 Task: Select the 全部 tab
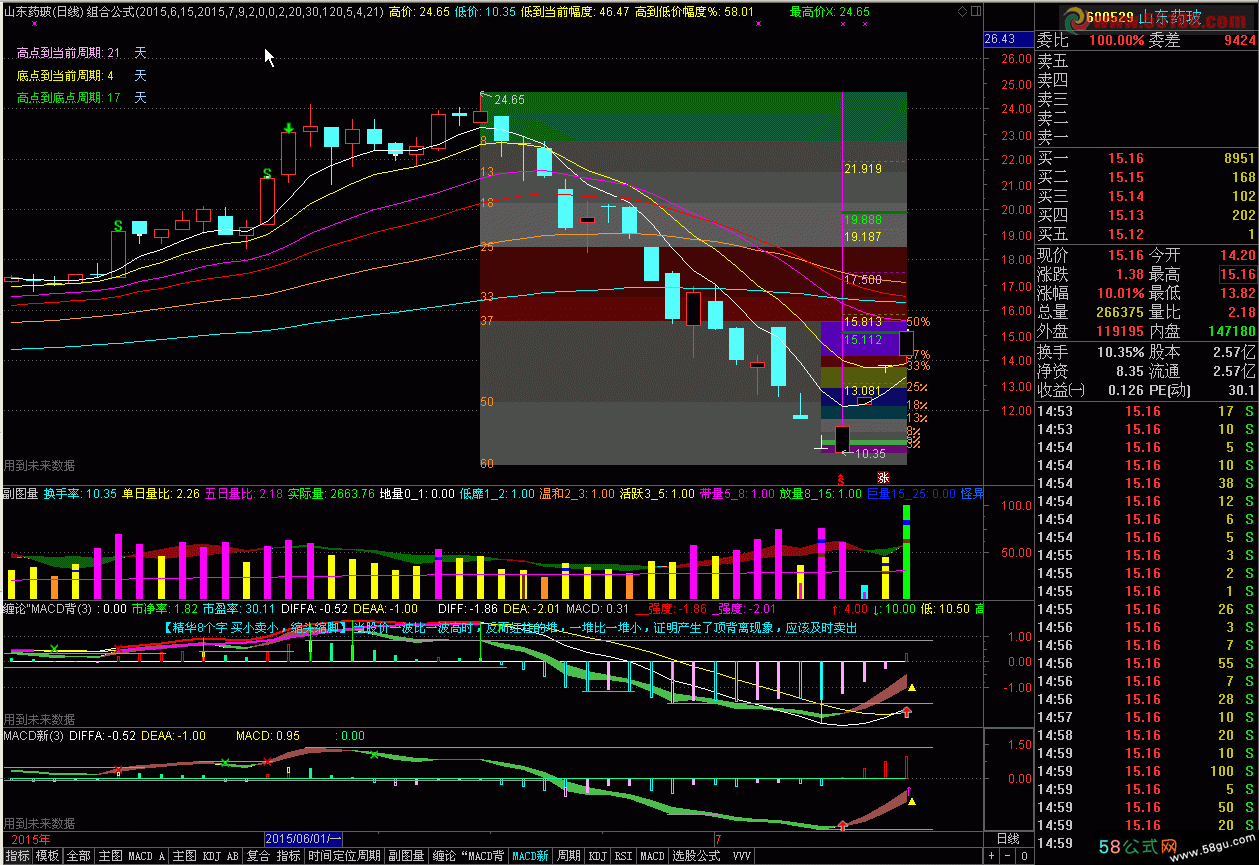click(80, 856)
